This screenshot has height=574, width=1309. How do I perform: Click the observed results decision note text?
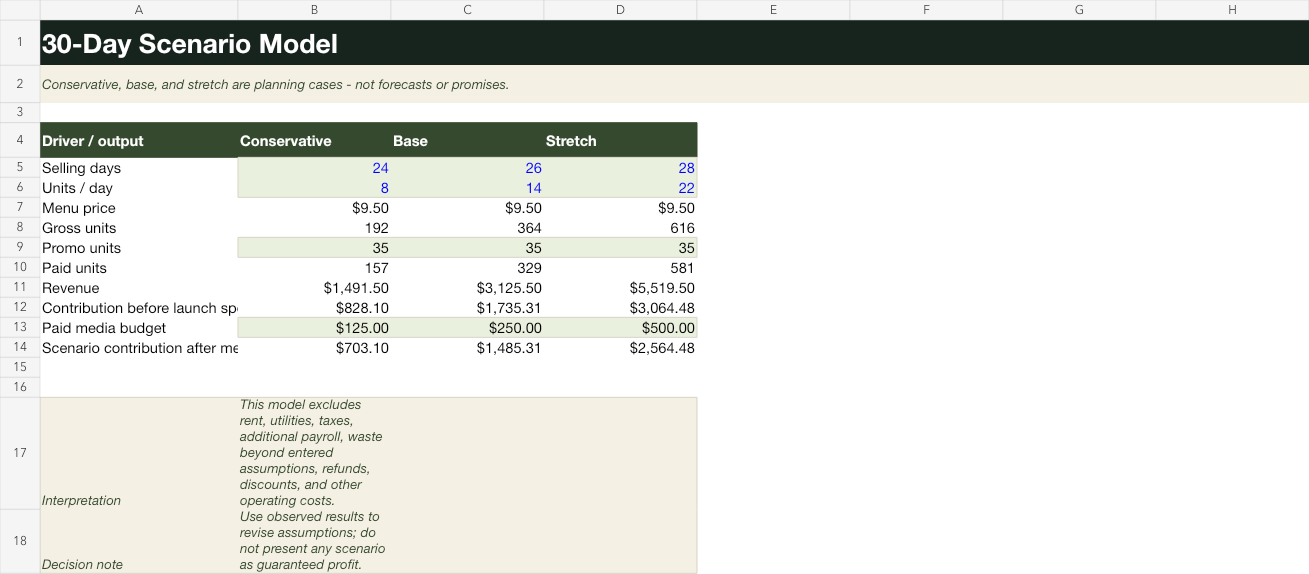[x=314, y=541]
